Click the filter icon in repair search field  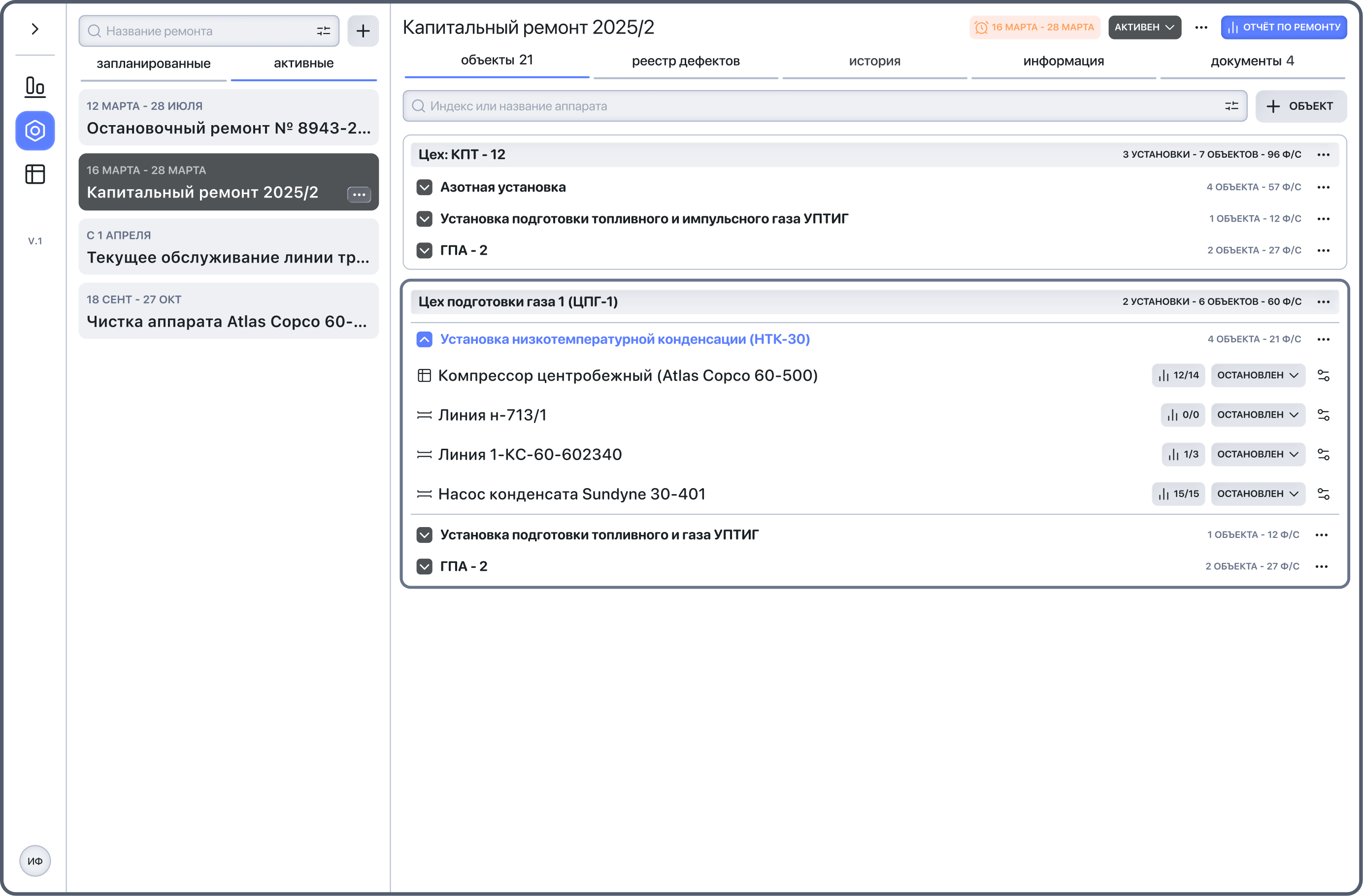point(324,31)
